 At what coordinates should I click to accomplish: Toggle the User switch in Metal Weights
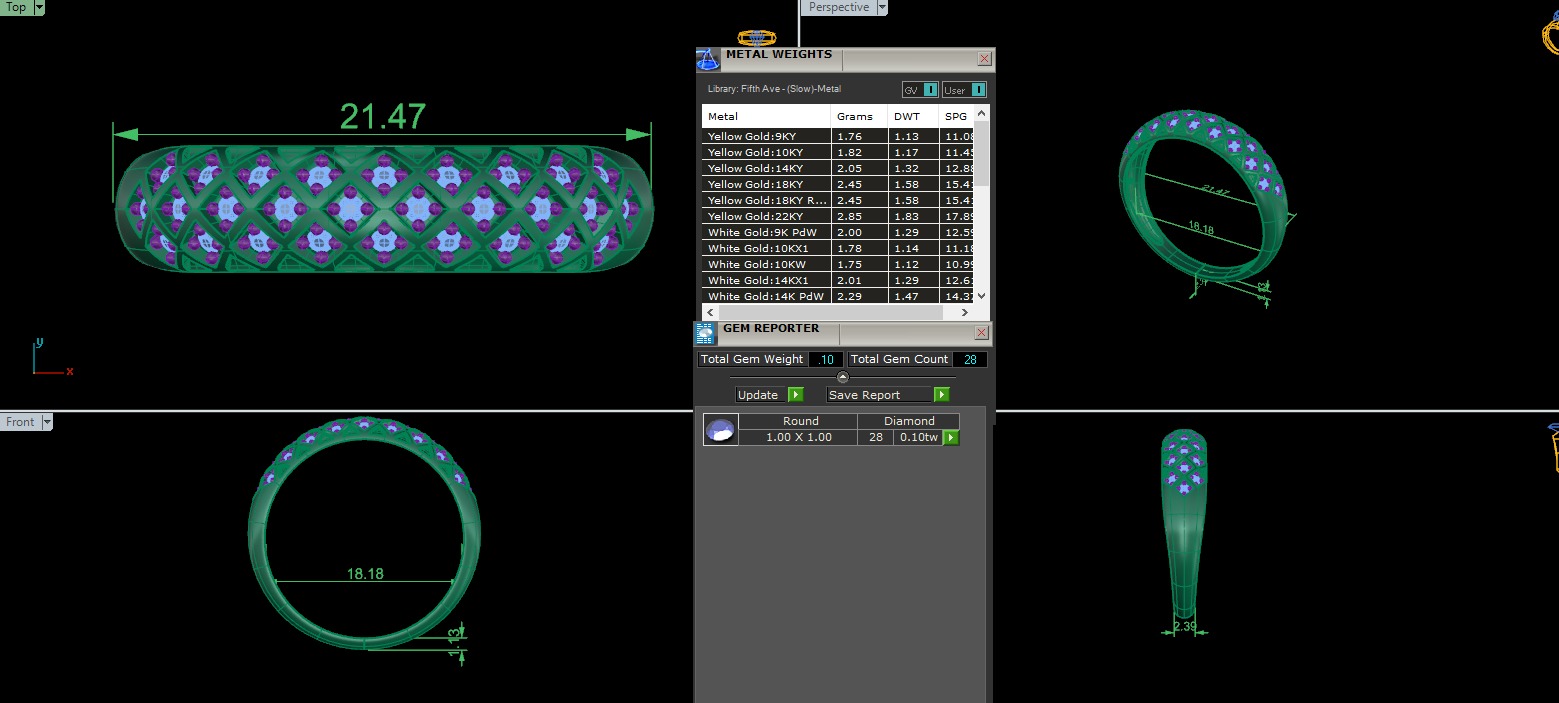click(x=964, y=90)
